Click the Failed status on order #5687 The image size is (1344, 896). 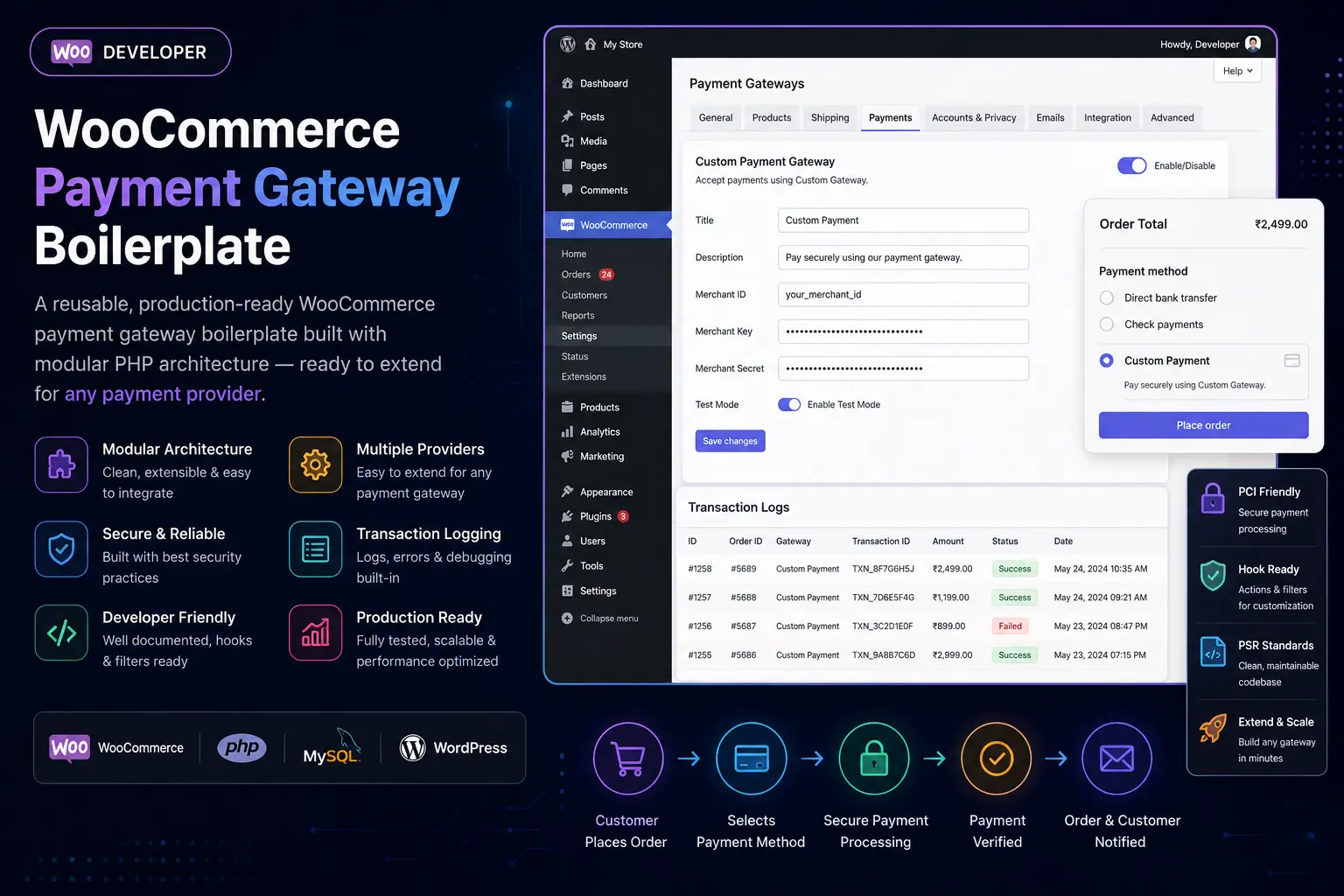[1010, 626]
